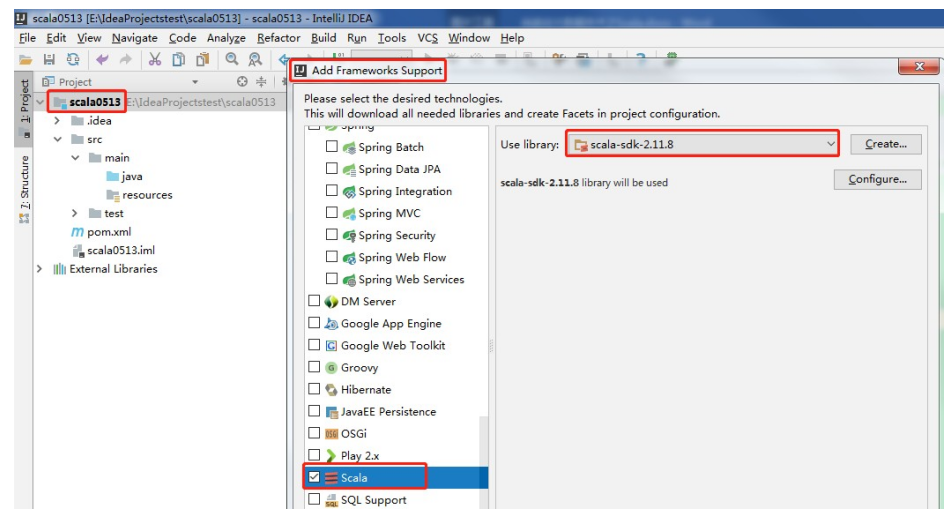Open the Tools menu
Screen dimensions: 950x517
pyautogui.click(x=392, y=38)
